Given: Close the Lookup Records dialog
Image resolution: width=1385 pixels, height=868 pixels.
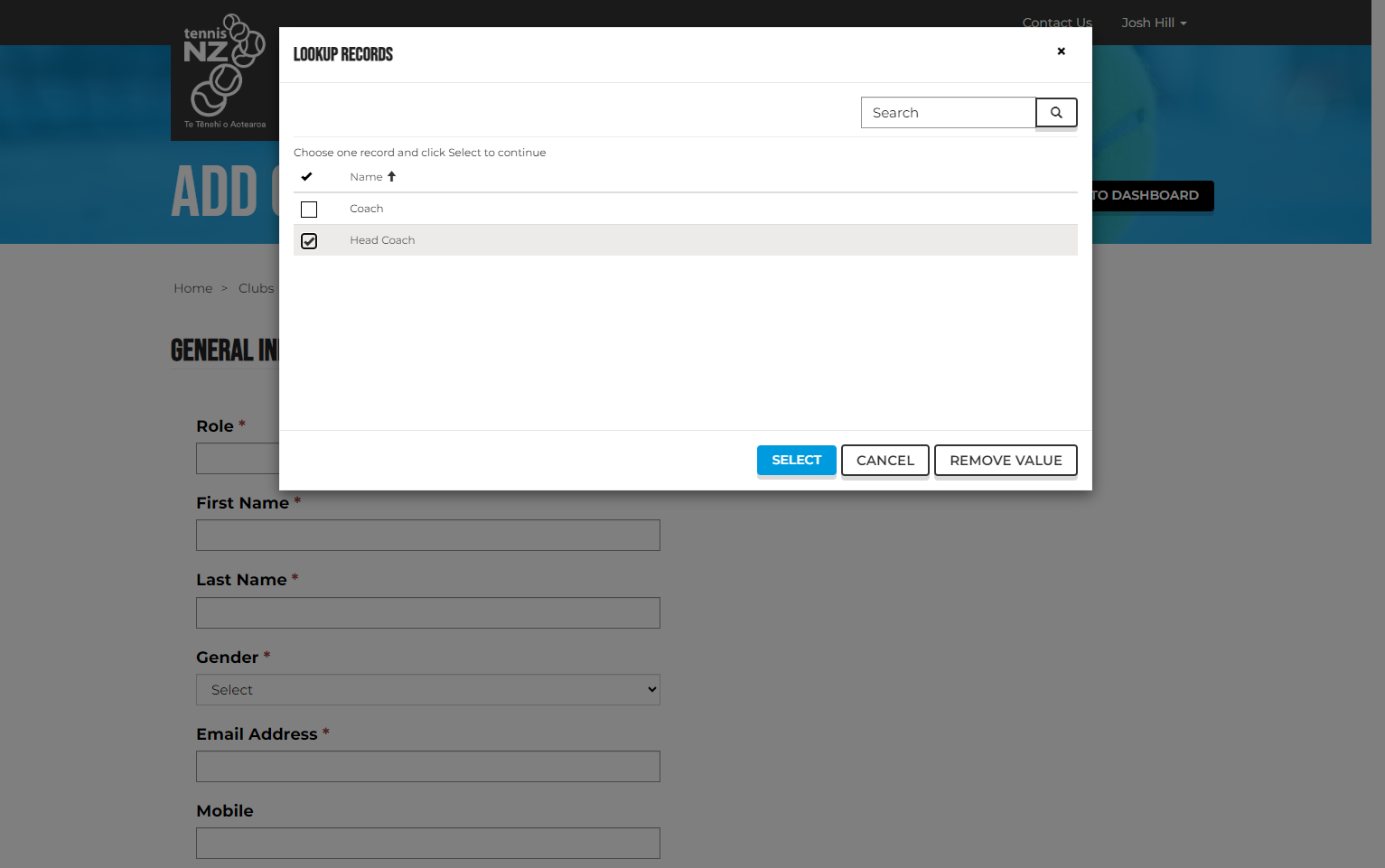Looking at the screenshot, I should tap(1062, 51).
